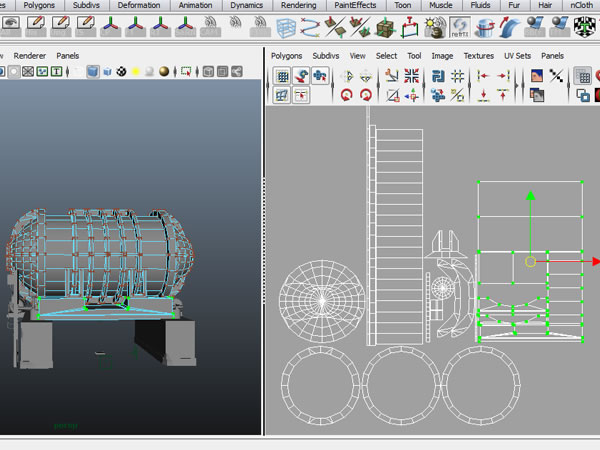Align UVs to maximum V (up arrow)
The image size is (600, 450).
(x=503, y=95)
